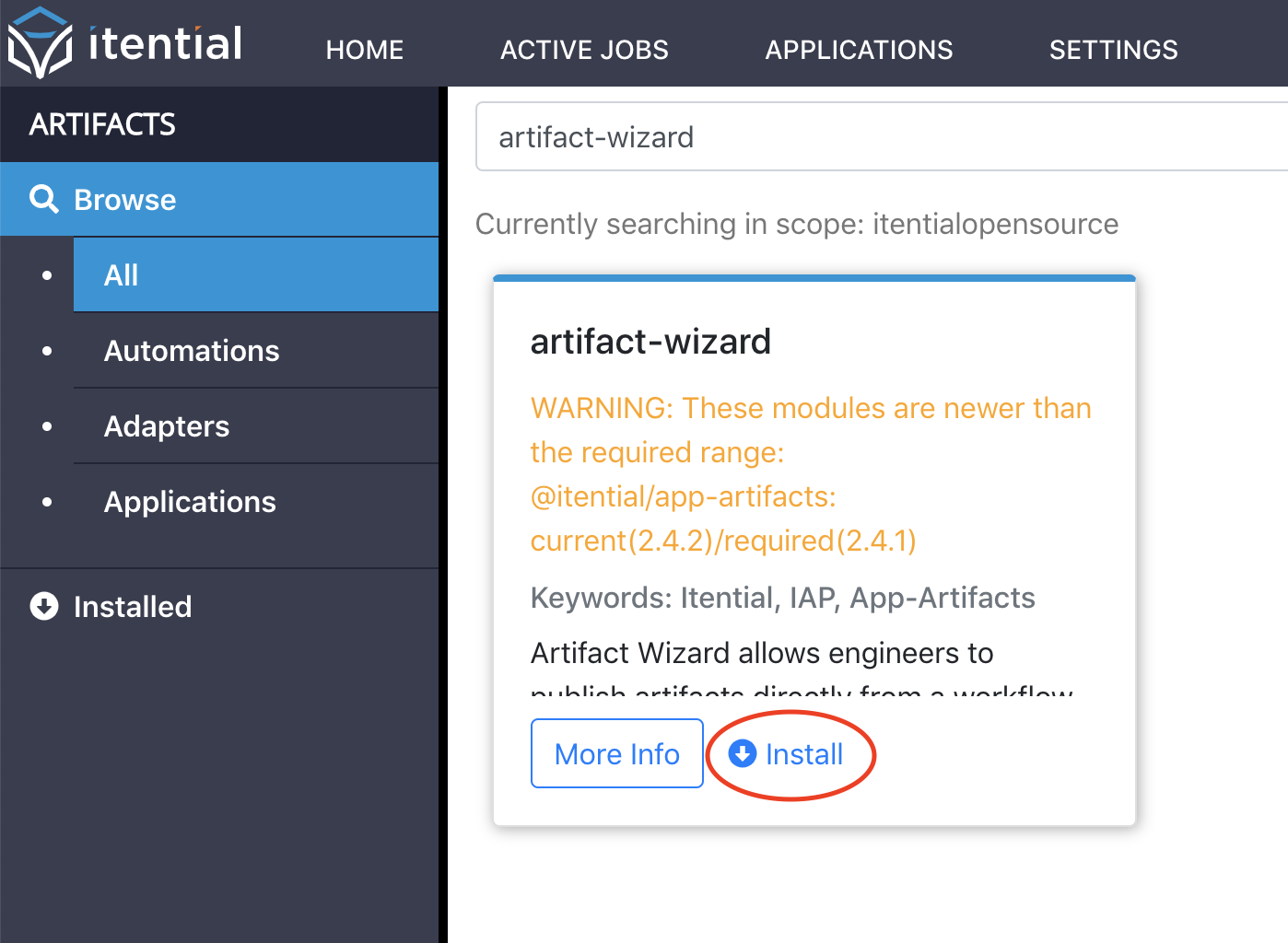Show Applications artifacts in sidebar

click(x=256, y=502)
